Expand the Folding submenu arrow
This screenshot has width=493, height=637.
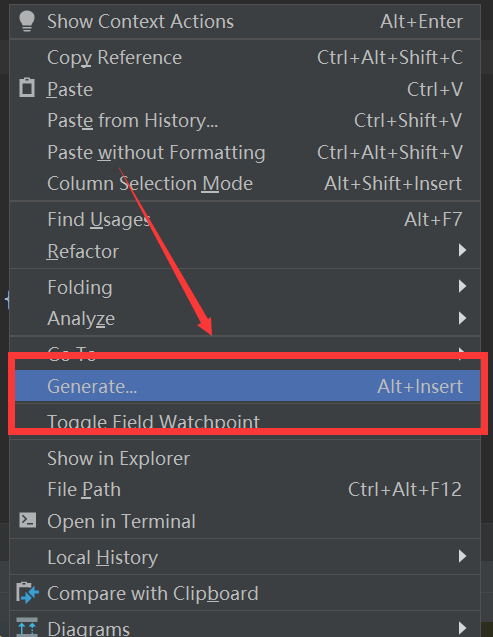point(462,286)
